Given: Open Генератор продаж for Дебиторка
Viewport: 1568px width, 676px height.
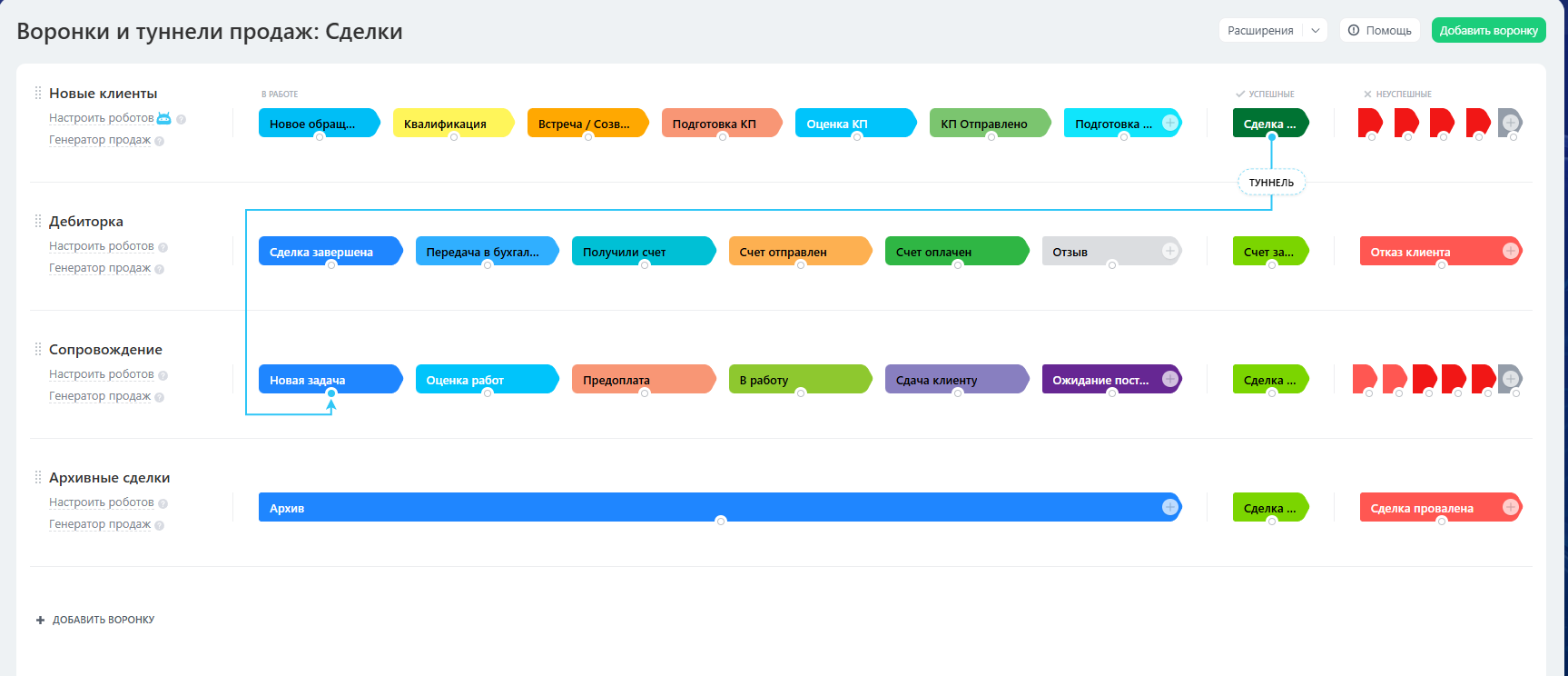Looking at the screenshot, I should click(x=100, y=268).
